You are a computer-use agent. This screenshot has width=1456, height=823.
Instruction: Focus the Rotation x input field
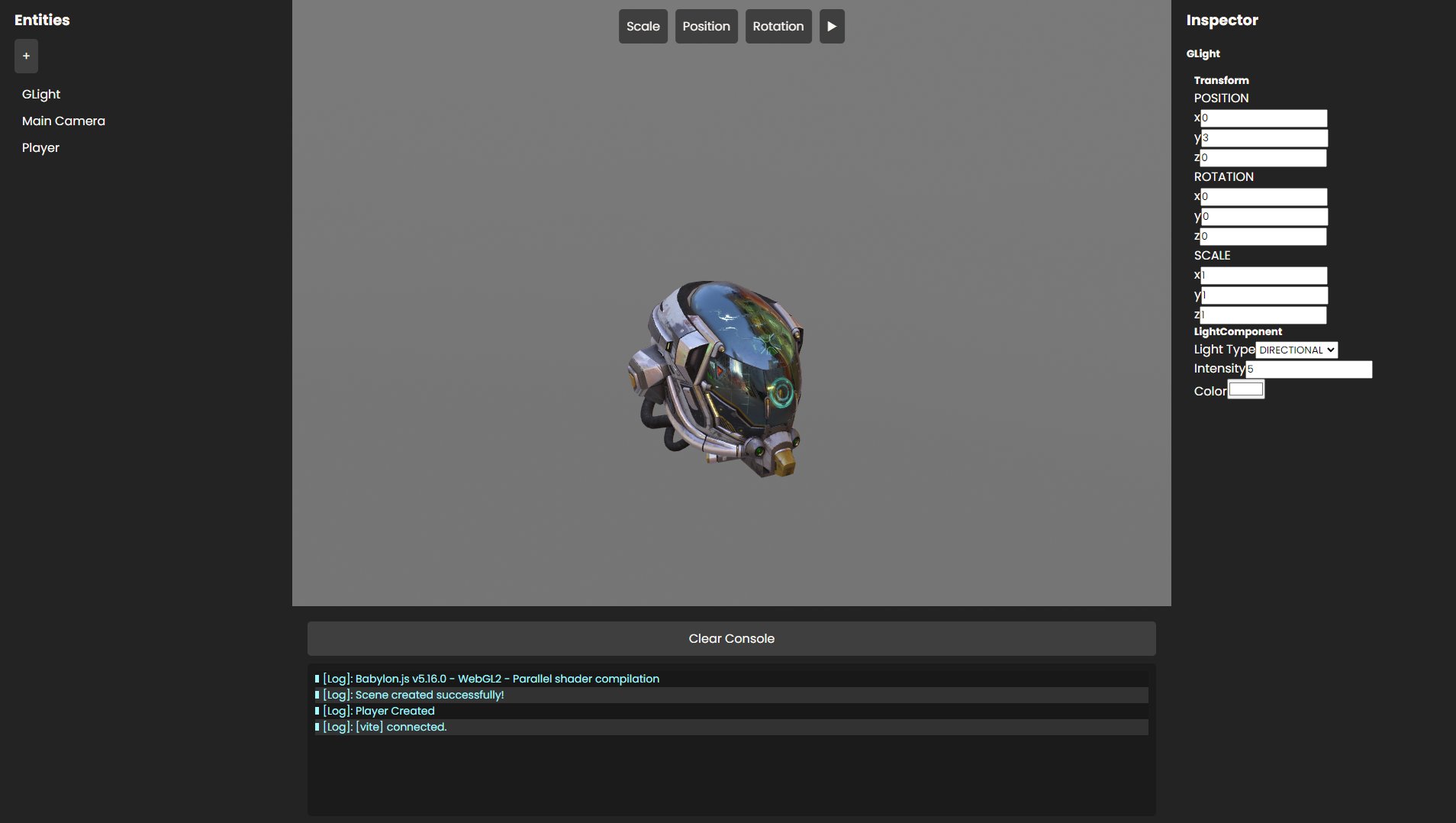point(1264,197)
